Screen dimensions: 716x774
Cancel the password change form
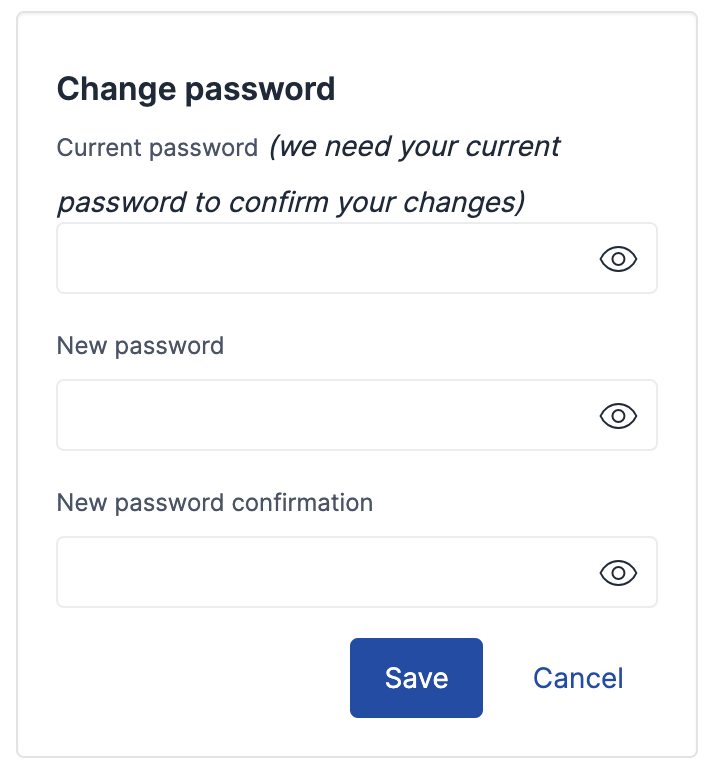pos(578,678)
